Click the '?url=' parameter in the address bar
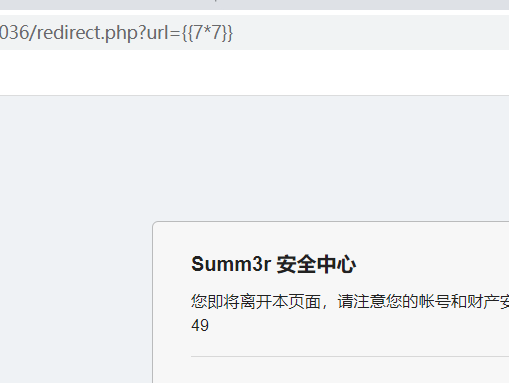 click(x=159, y=33)
